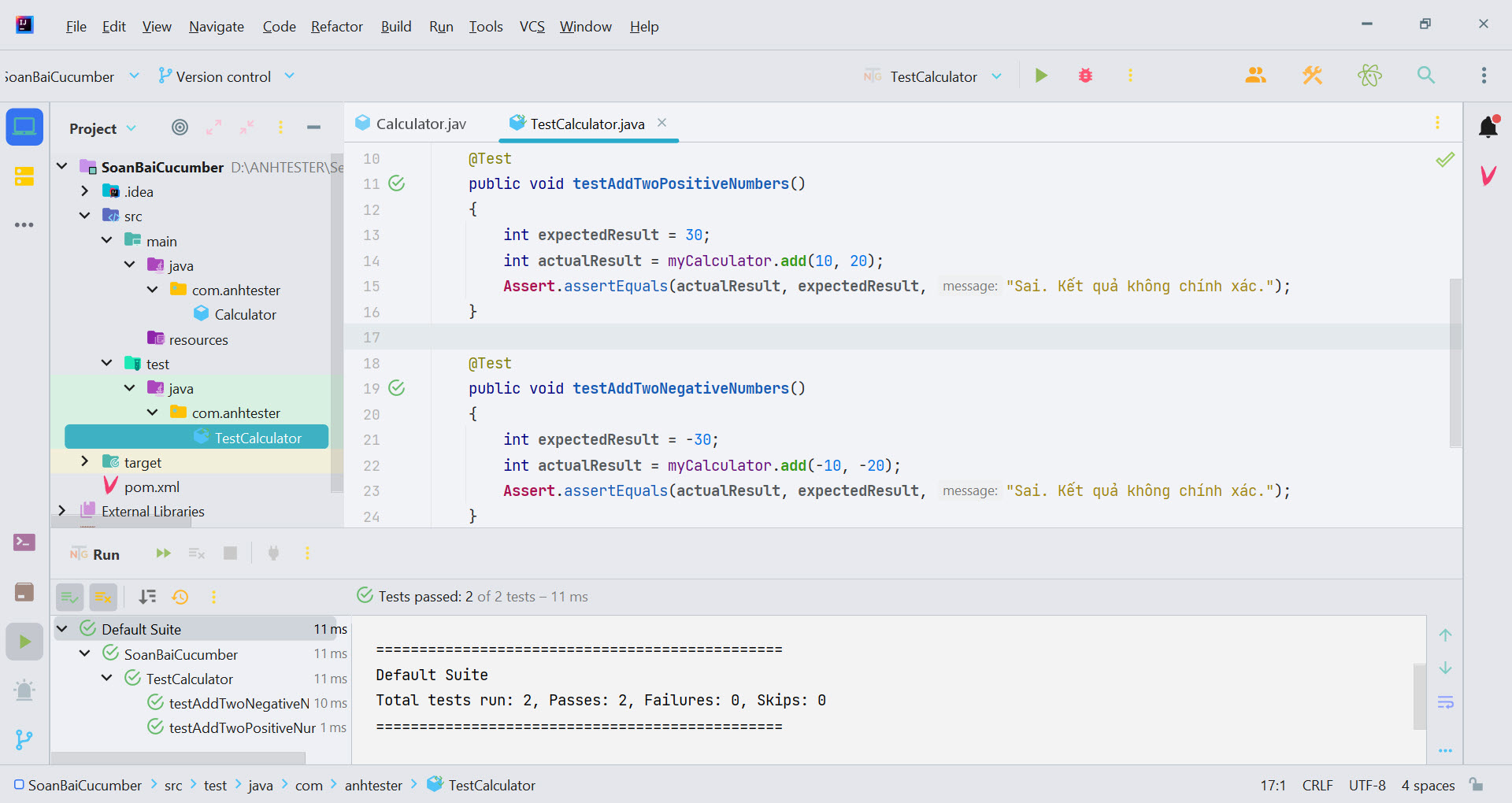
Task: Click editor inspections green checkmark
Action: point(1445,160)
